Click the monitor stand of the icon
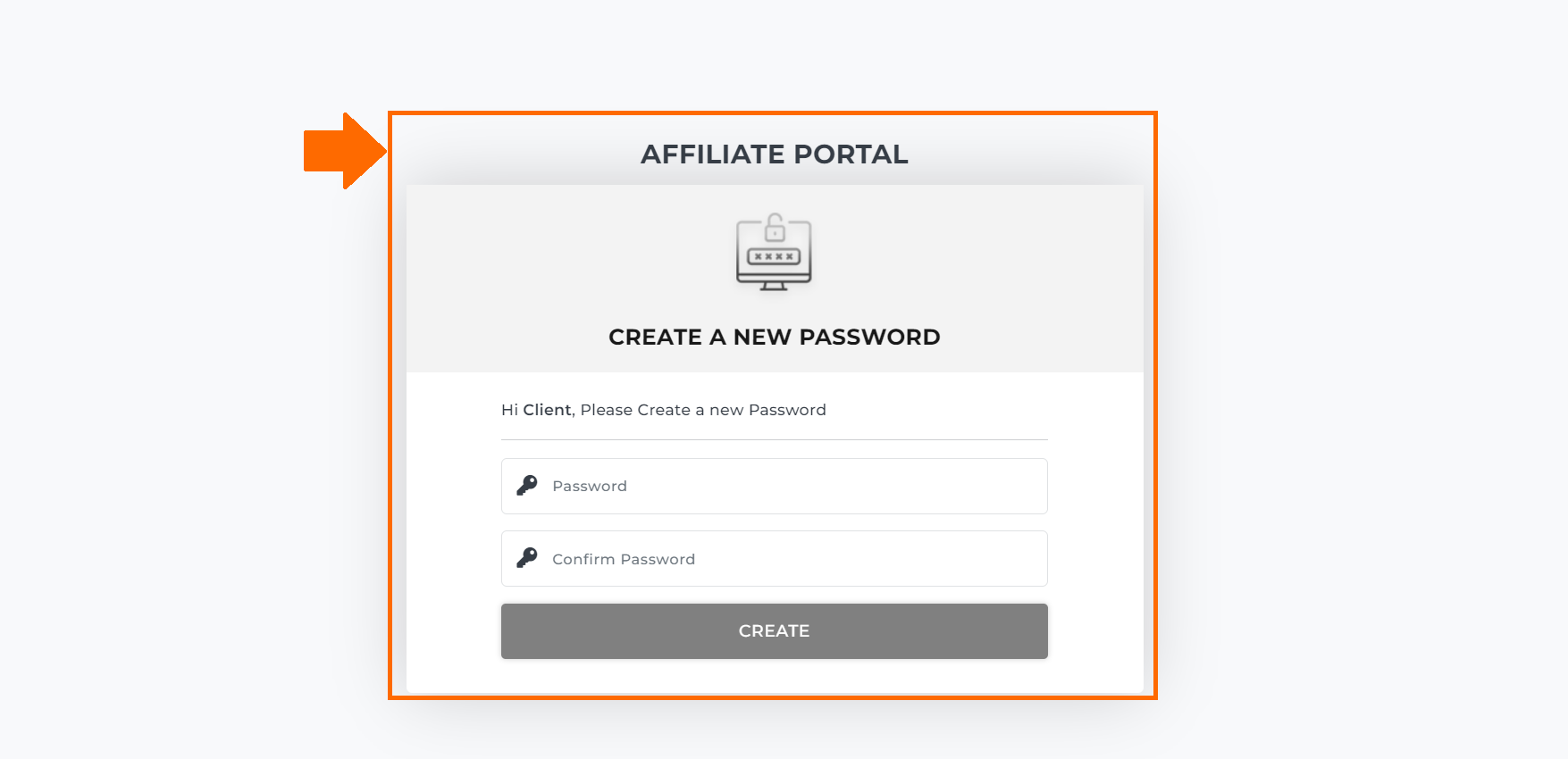 774,287
